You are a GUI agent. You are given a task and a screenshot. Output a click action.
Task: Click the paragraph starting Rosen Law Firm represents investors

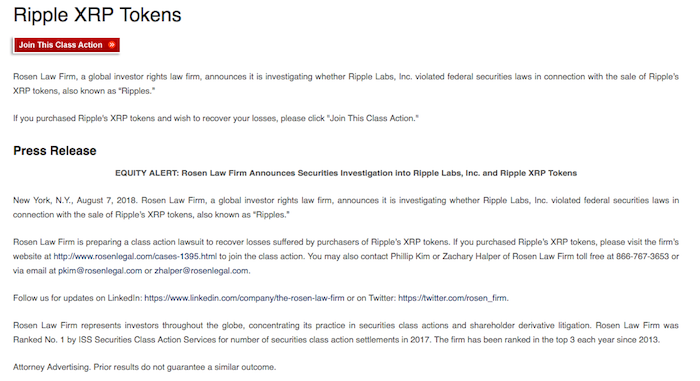click(x=346, y=332)
